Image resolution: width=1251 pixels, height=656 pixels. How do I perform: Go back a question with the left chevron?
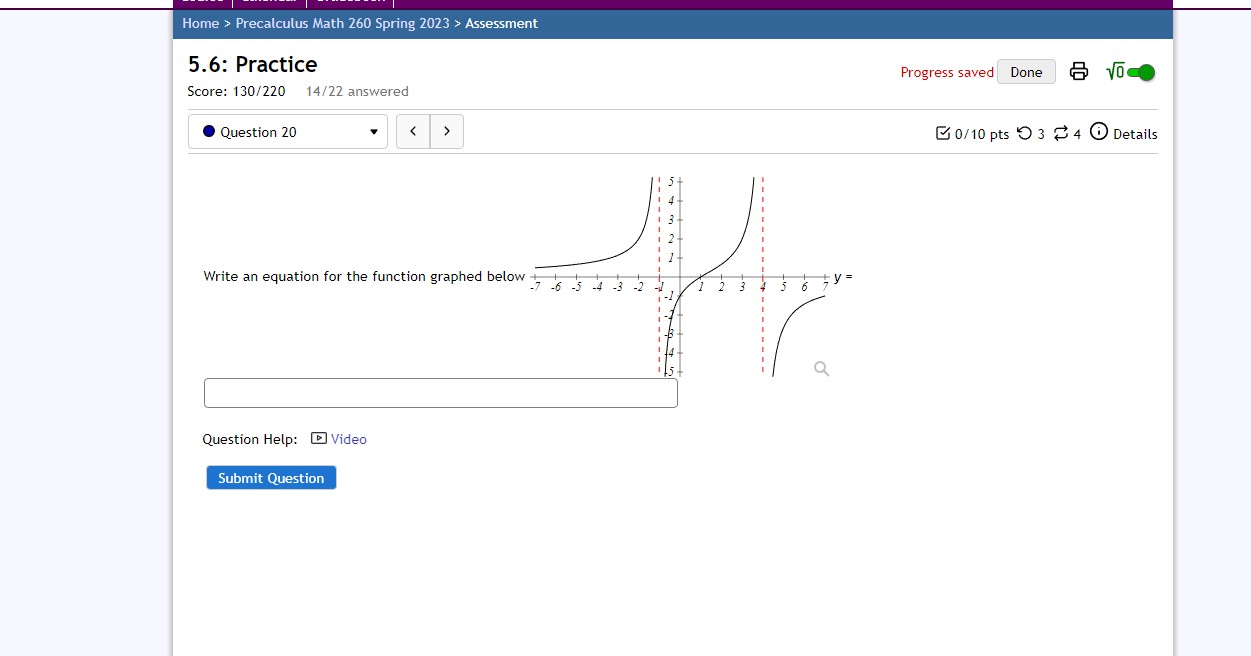[412, 131]
